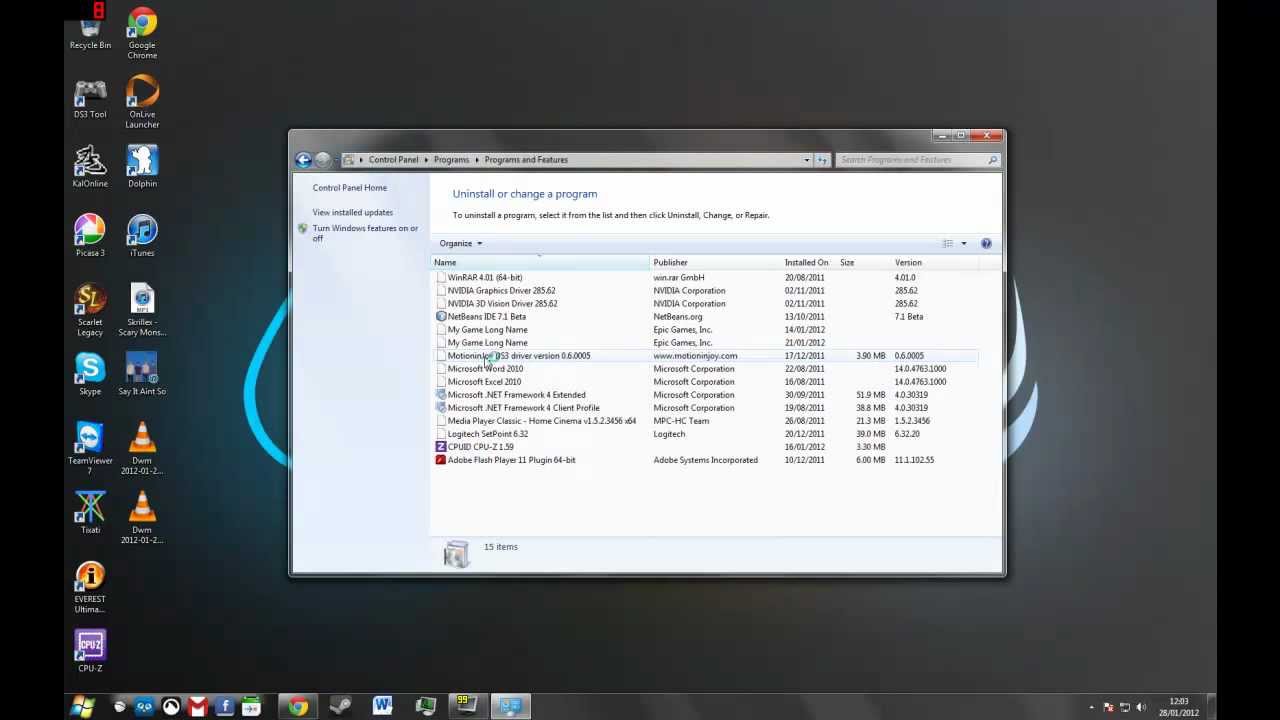Click the Control Panel breadcrumb
The height and width of the screenshot is (720, 1280).
(x=393, y=160)
